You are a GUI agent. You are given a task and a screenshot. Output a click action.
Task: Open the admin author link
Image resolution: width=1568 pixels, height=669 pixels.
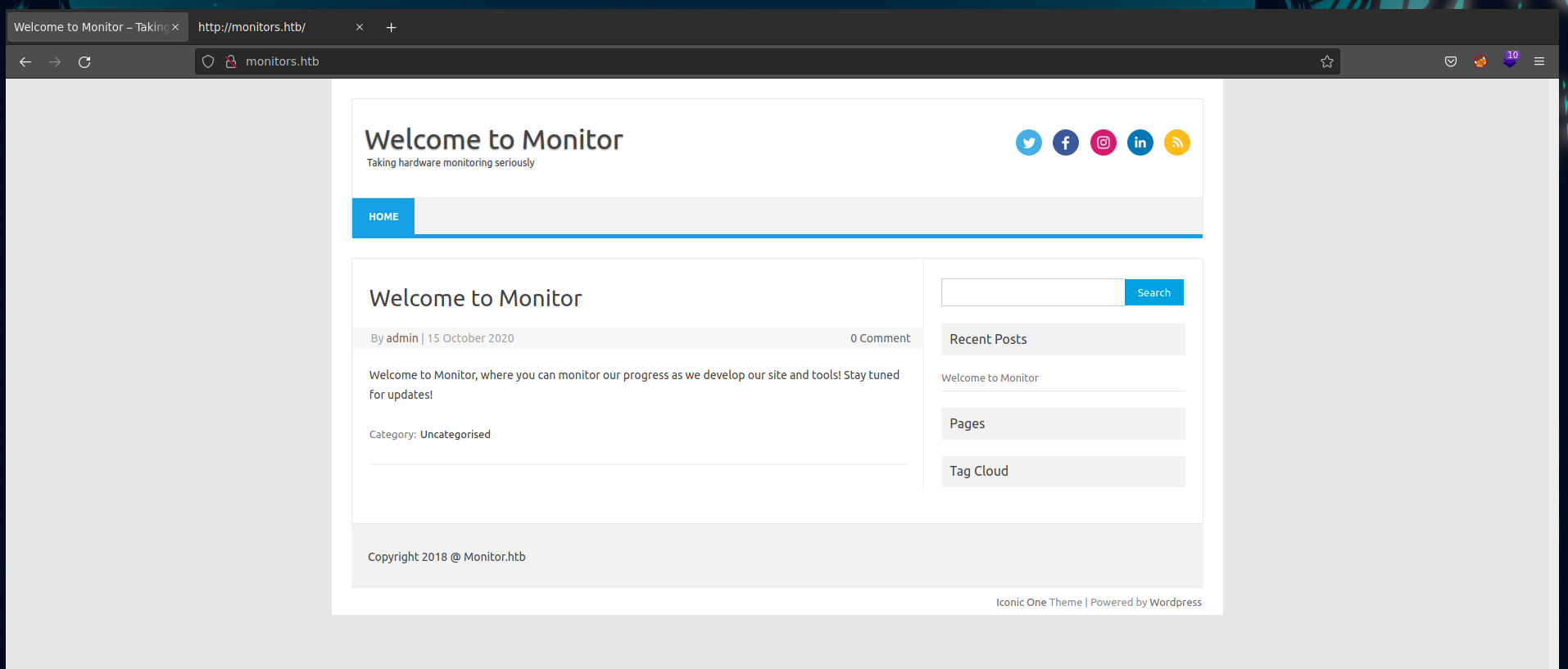401,338
